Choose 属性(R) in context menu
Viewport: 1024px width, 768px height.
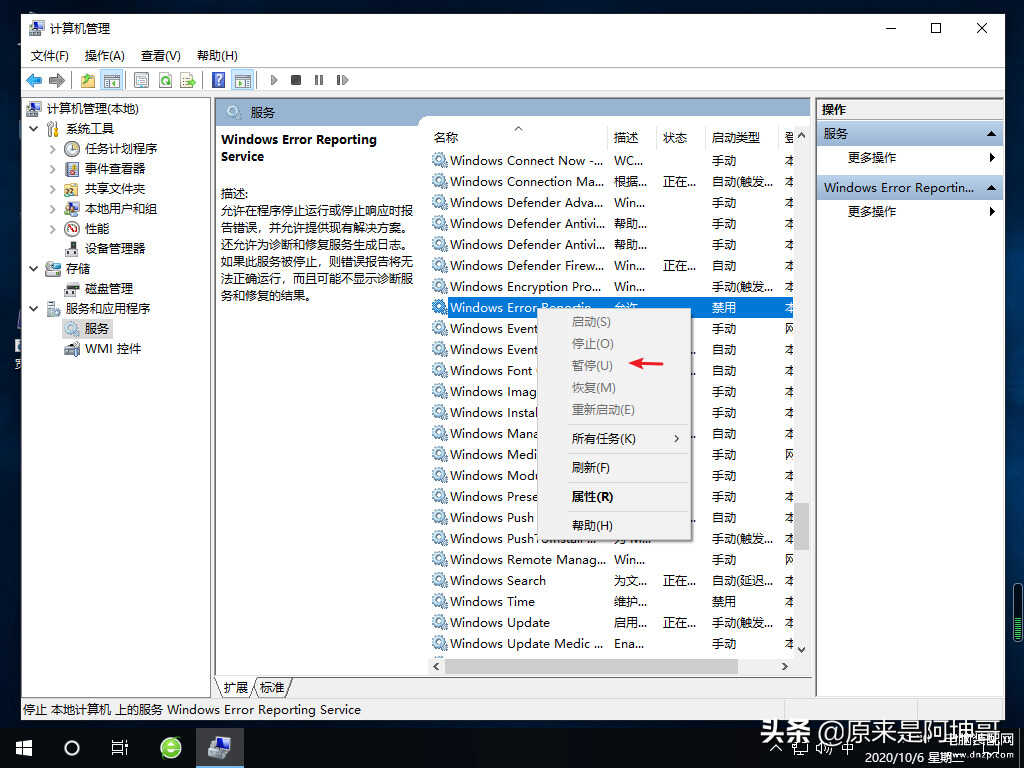point(615,497)
